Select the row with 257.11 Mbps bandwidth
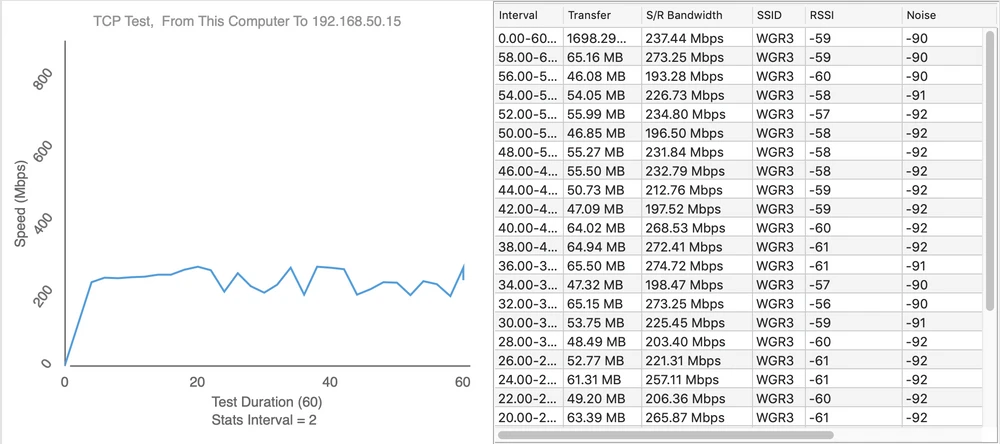This screenshot has height=444, width=1000. click(x=684, y=380)
